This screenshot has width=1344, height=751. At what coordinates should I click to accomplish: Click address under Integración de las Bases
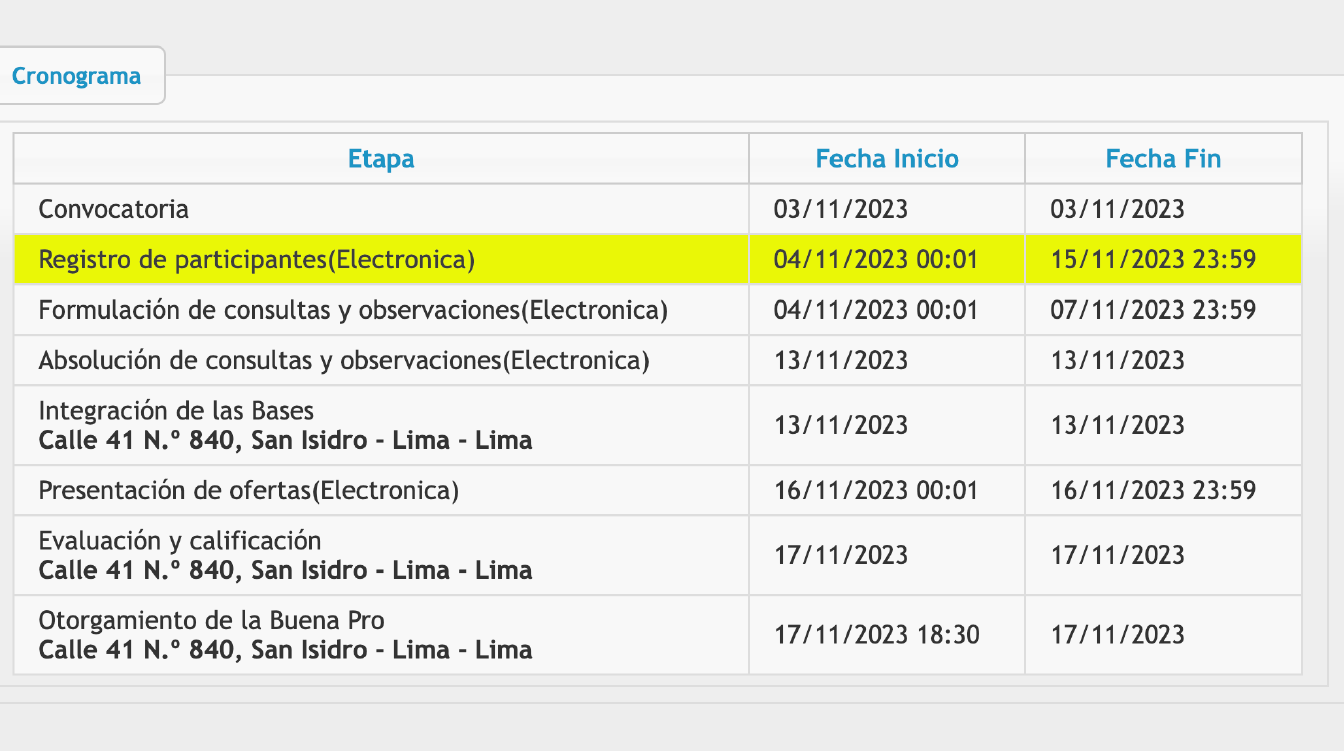[285, 440]
